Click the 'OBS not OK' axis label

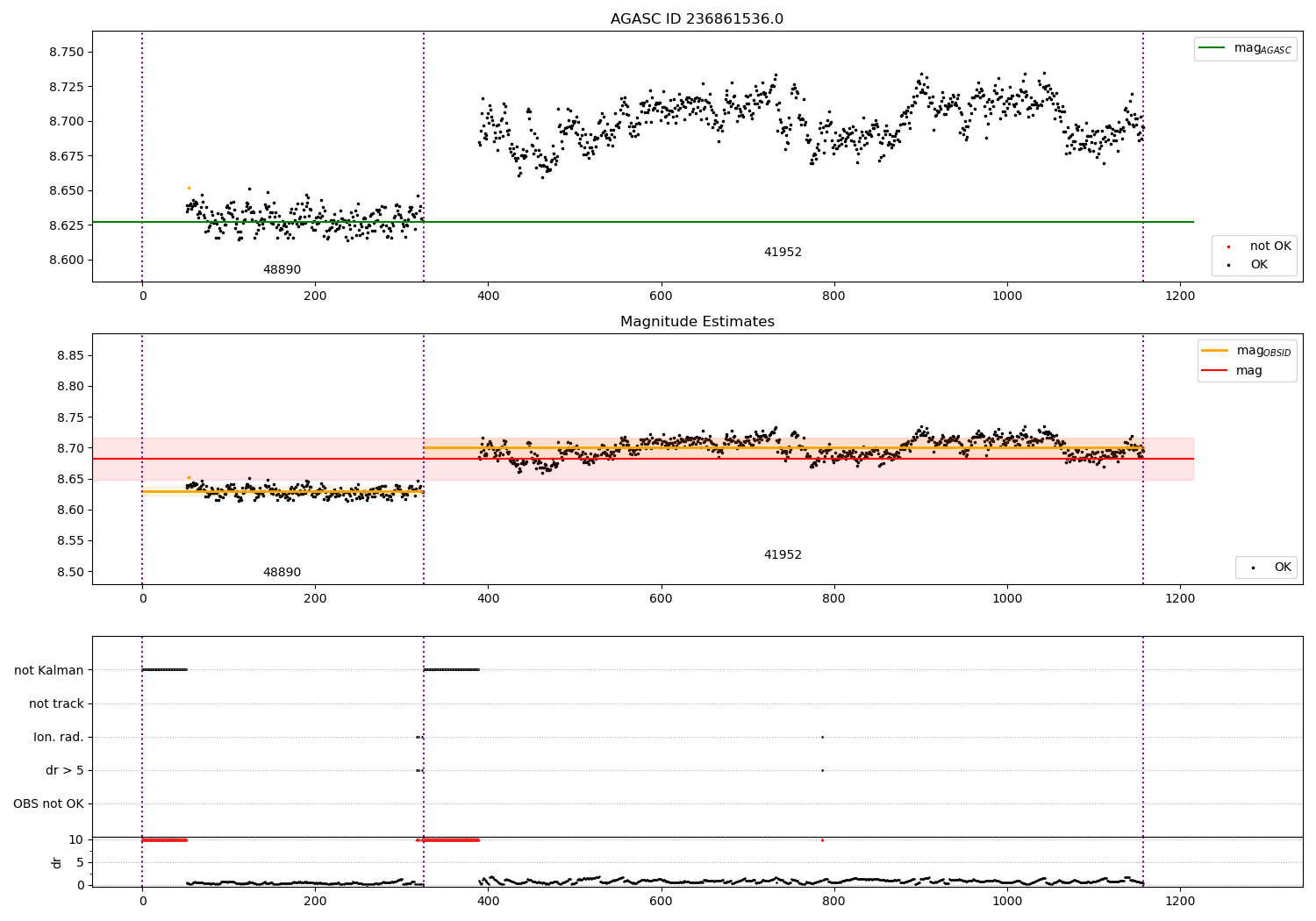48,803
